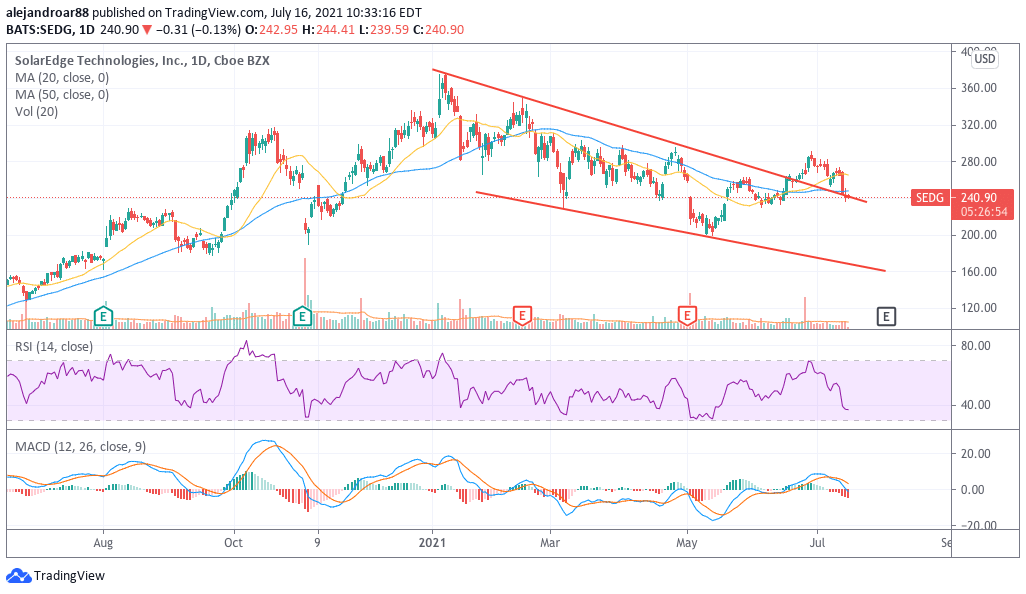Click the alejandroar88 author name
This screenshot has width=1026, height=594.
coord(46,12)
